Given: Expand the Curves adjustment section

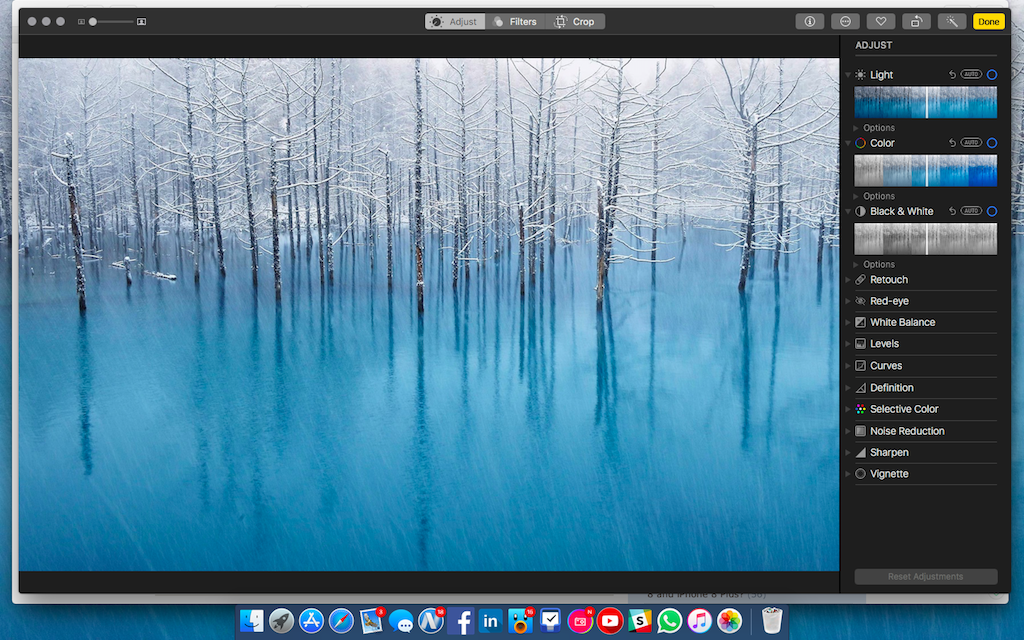Looking at the screenshot, I should (886, 366).
